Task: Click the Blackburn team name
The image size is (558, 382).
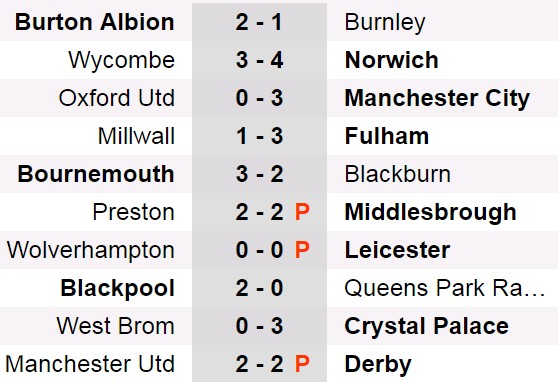Action: [x=398, y=174]
